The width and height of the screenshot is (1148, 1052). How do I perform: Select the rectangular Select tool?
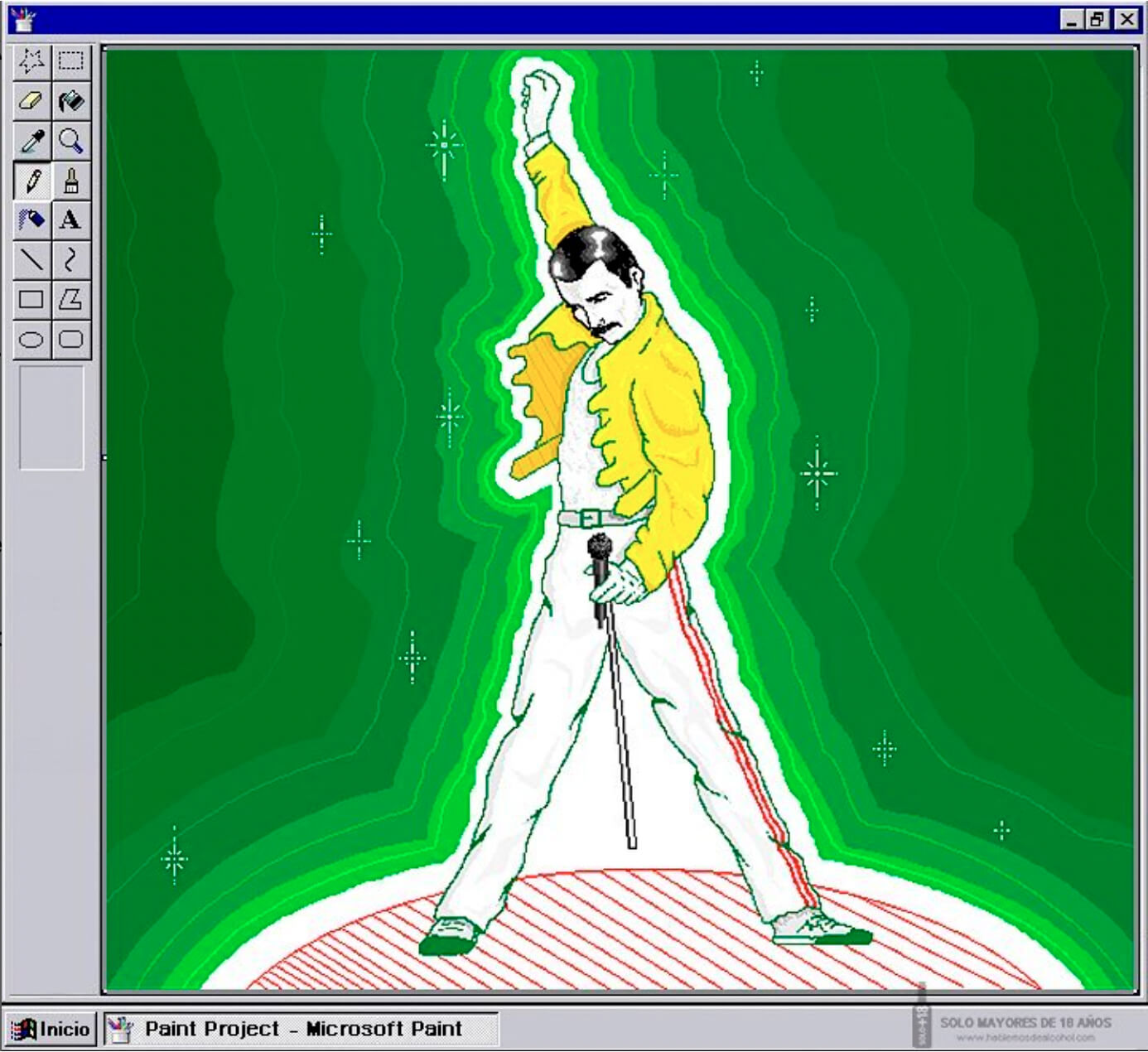[x=71, y=61]
